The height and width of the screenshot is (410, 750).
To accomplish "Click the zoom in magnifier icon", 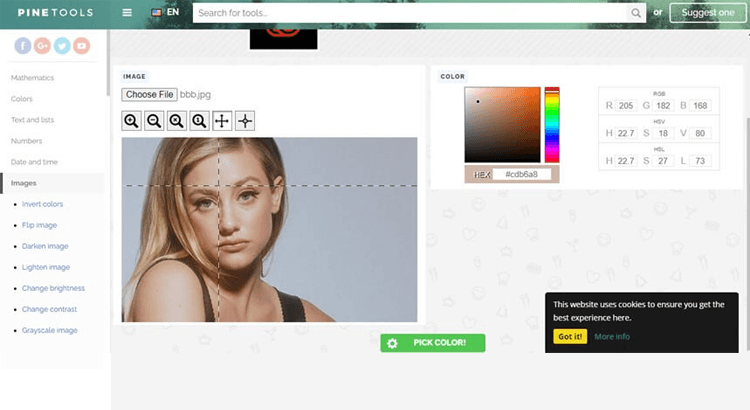I will 131,121.
